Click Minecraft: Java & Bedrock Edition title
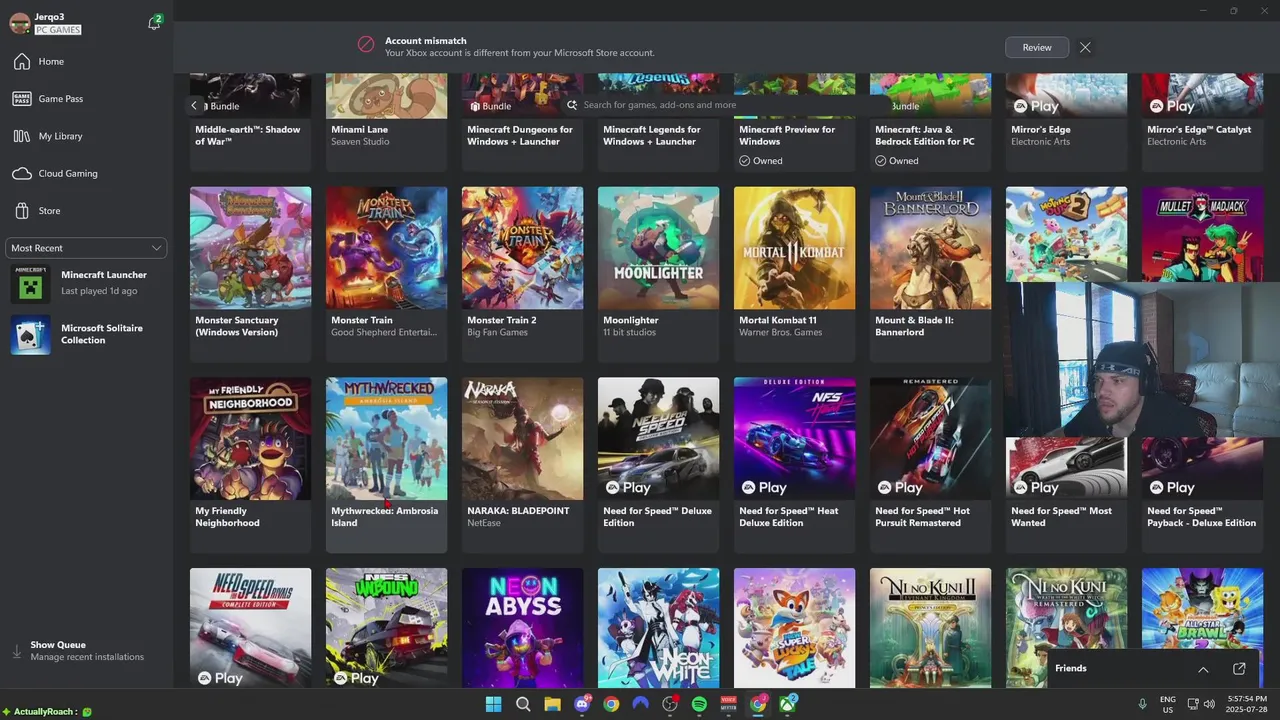 [925, 136]
